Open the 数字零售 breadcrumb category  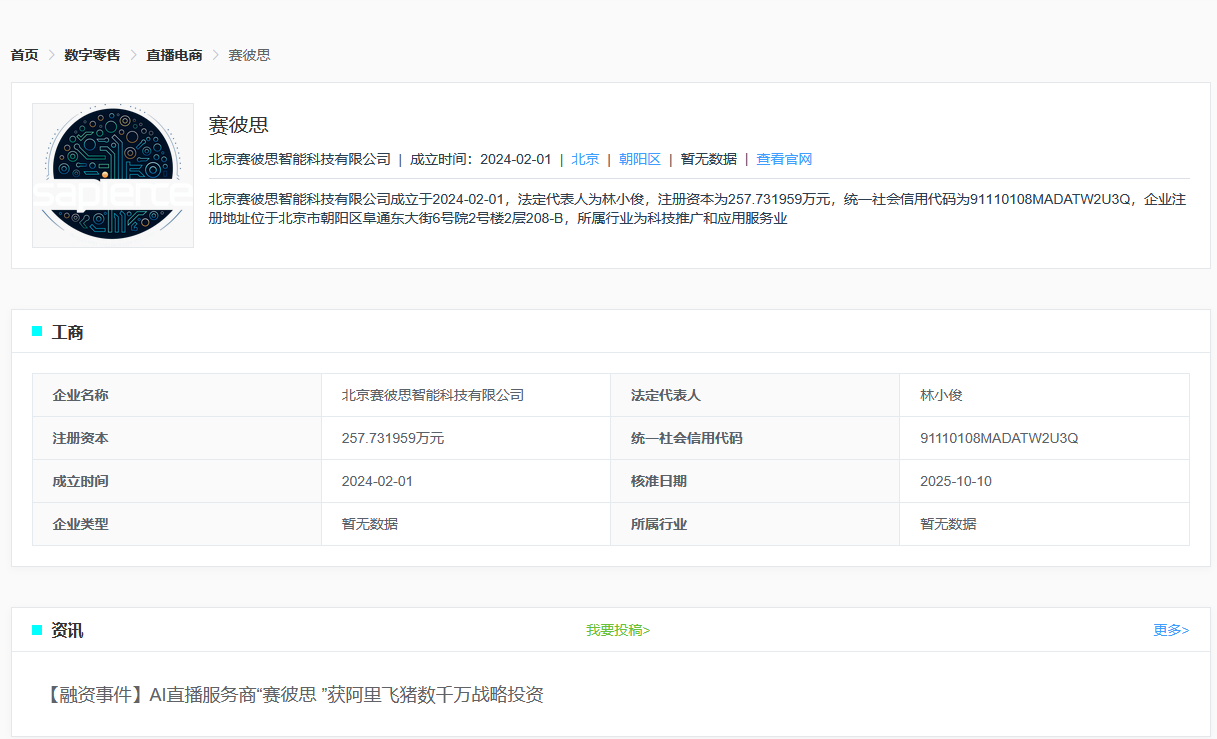[x=92, y=55]
